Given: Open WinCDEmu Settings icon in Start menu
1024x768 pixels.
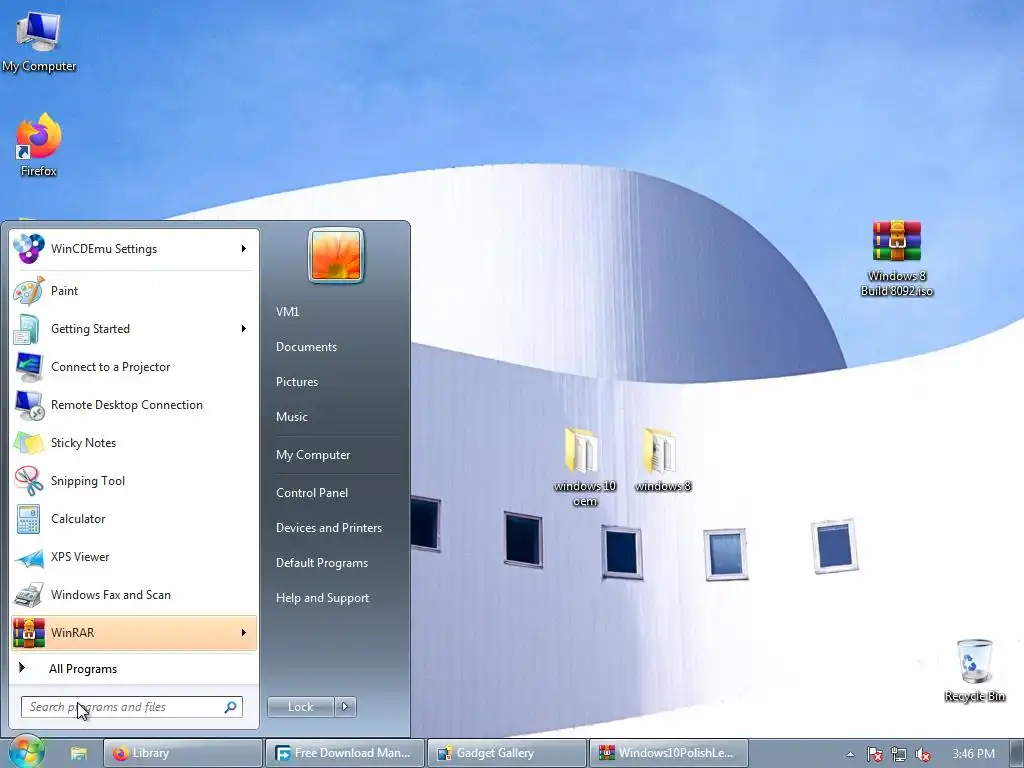Looking at the screenshot, I should pyautogui.click(x=28, y=249).
